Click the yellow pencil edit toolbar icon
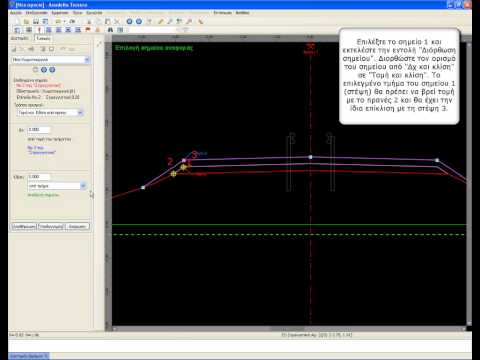480x360 pixels. click(161, 22)
